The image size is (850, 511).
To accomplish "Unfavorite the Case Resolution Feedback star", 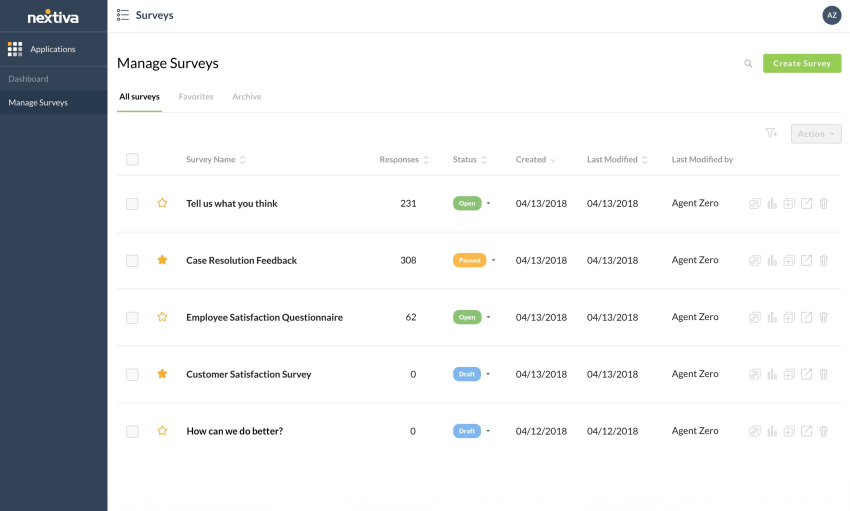I will point(162,261).
